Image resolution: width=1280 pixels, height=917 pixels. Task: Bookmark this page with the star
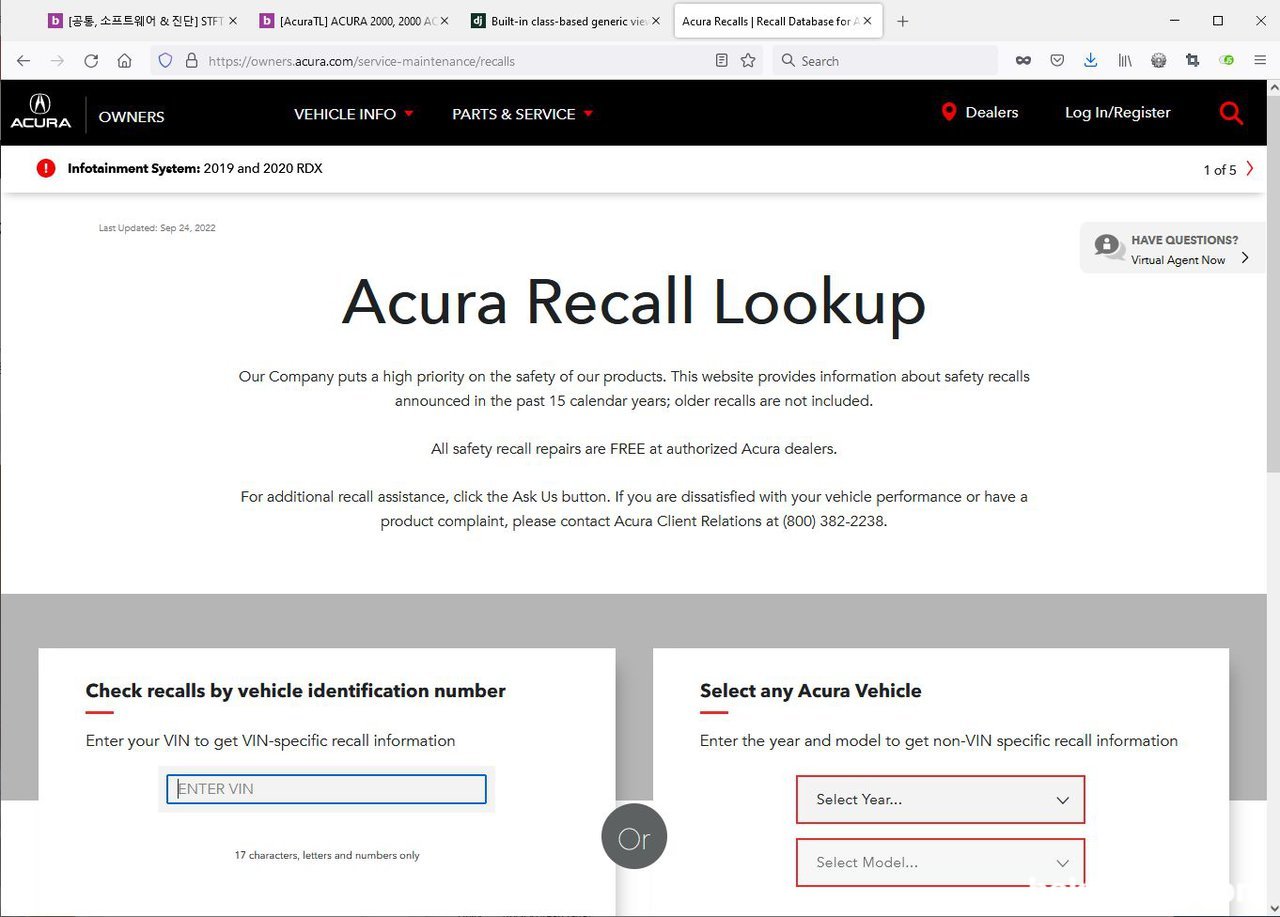tap(748, 61)
